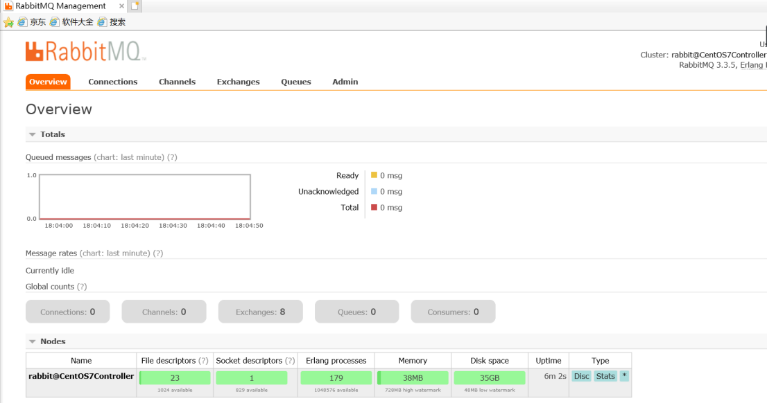This screenshot has height=404, width=767.
Task: Click the blue Unacknowledged legend swatch
Action: [374, 191]
